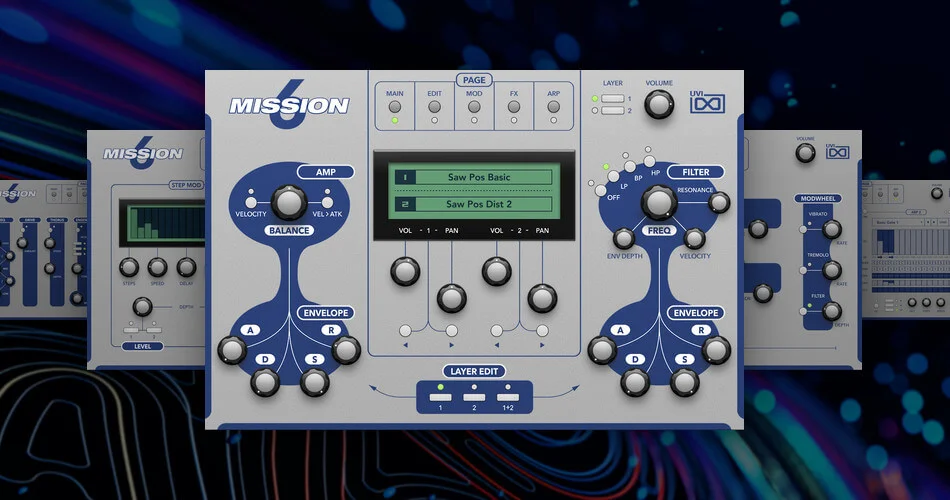Switch to the MOD page

[474, 107]
